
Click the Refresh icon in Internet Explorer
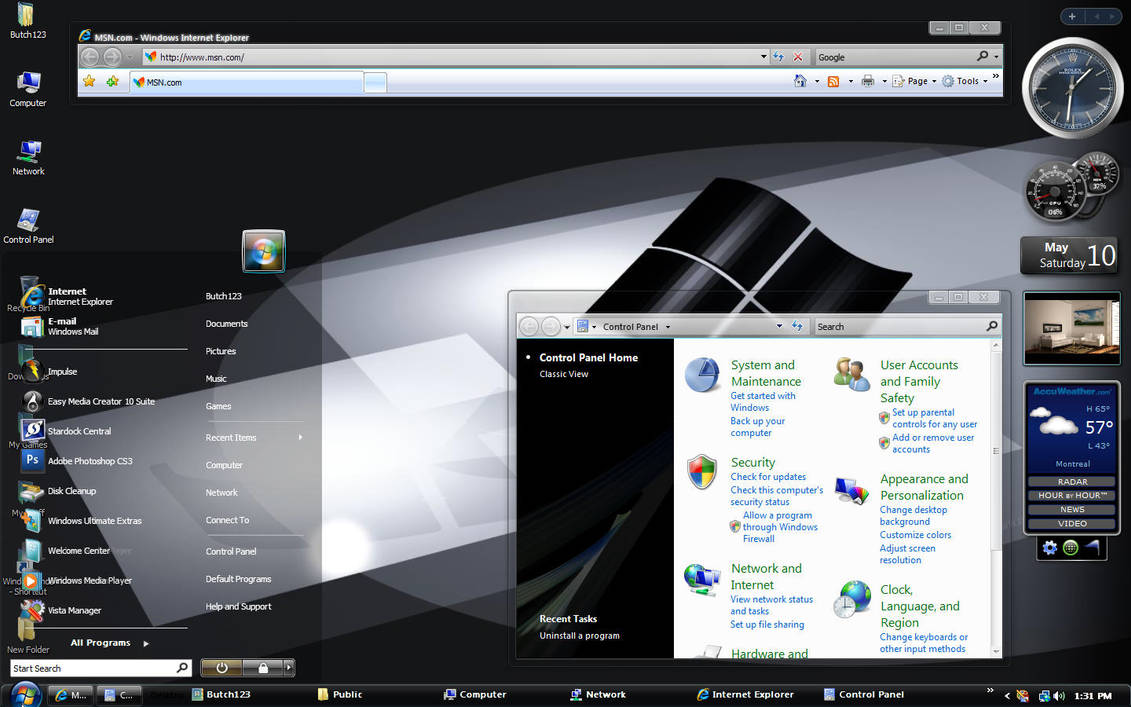[779, 57]
